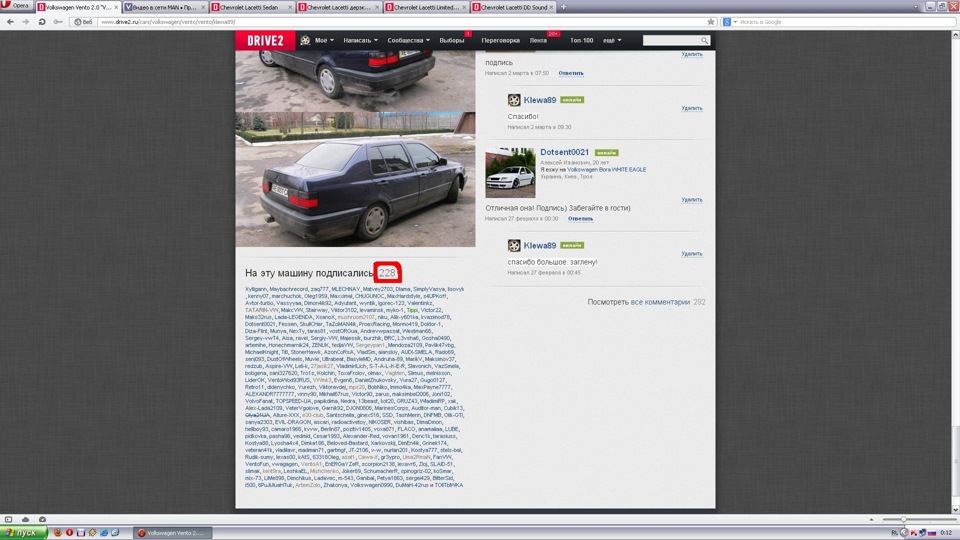The height and width of the screenshot is (540, 960).
Task: Open Volkswagen Bora WHITE EAGLE link
Action: point(606,170)
